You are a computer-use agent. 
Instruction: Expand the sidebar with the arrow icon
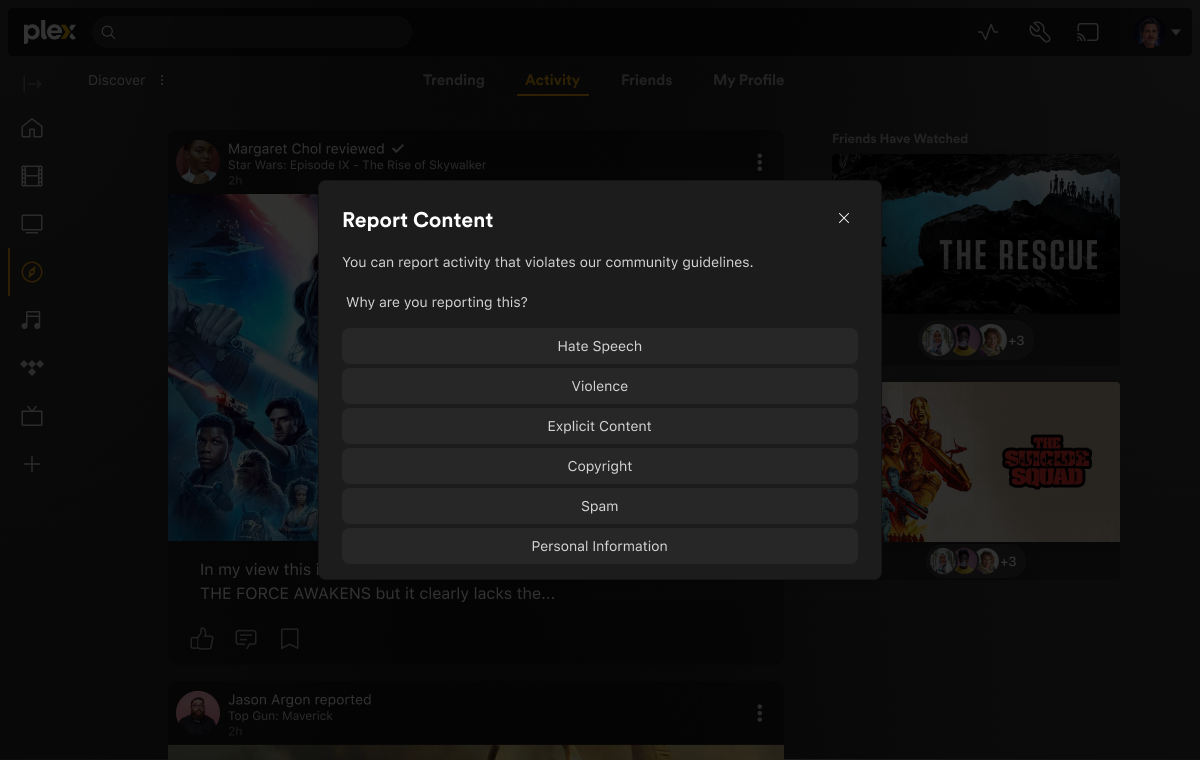pos(32,84)
